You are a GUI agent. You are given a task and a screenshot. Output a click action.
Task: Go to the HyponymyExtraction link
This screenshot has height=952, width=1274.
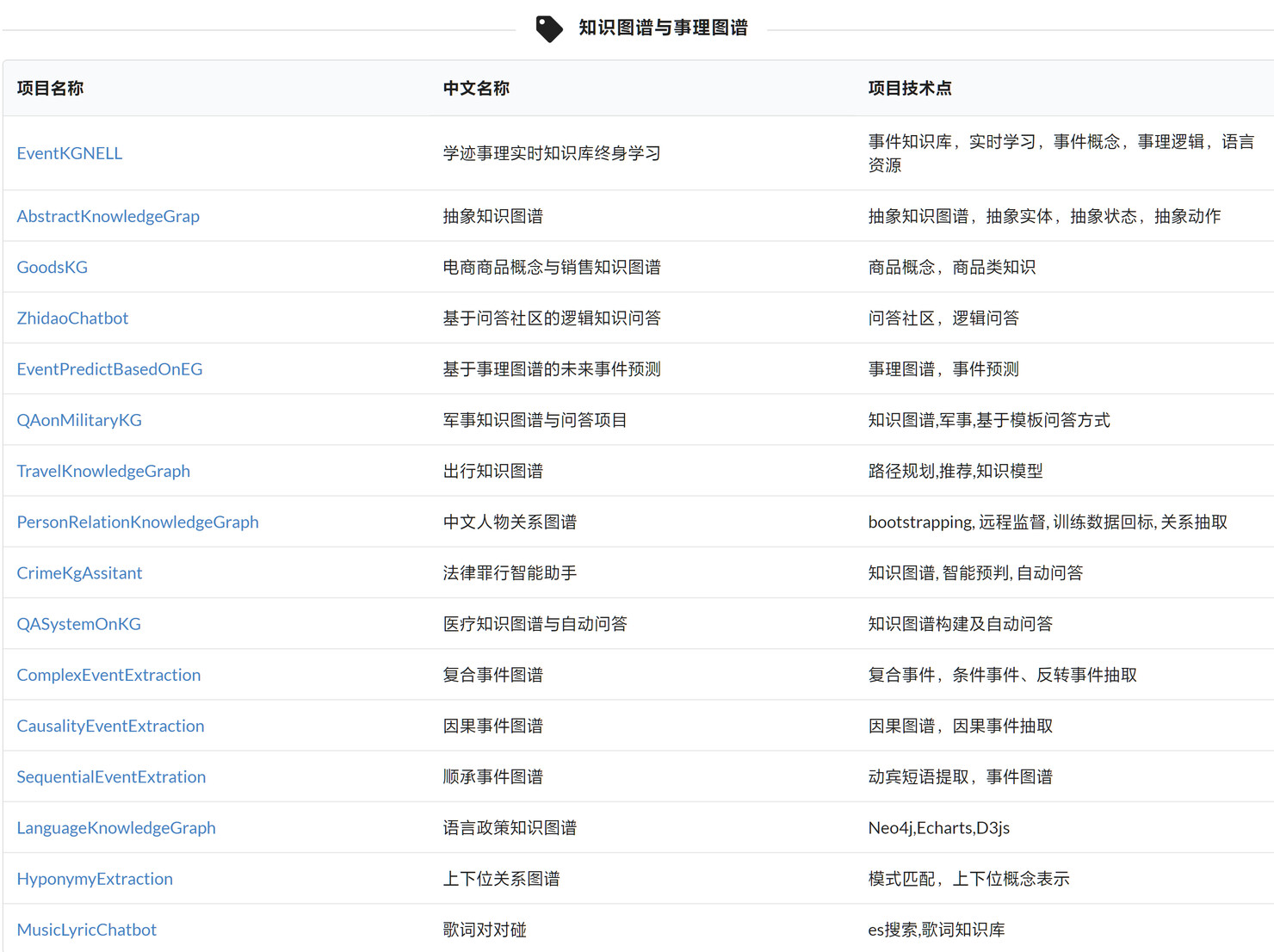coord(95,879)
